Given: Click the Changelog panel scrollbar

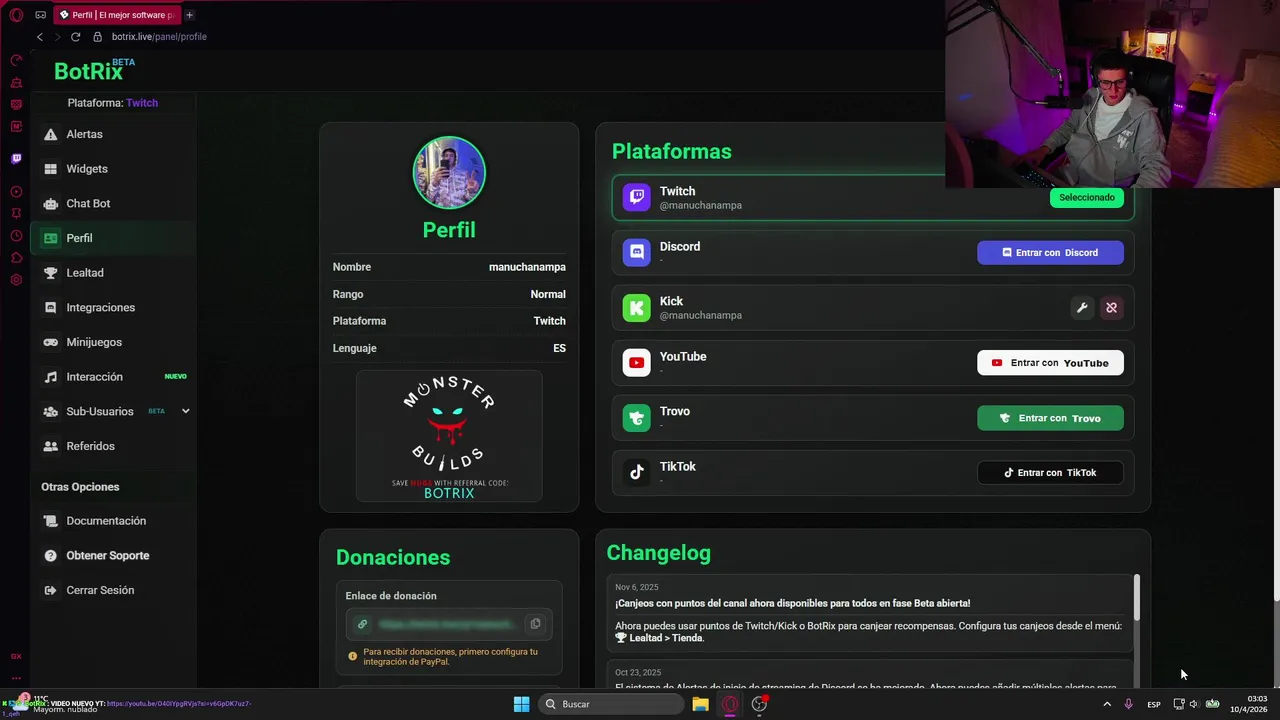Looking at the screenshot, I should click(1137, 597).
